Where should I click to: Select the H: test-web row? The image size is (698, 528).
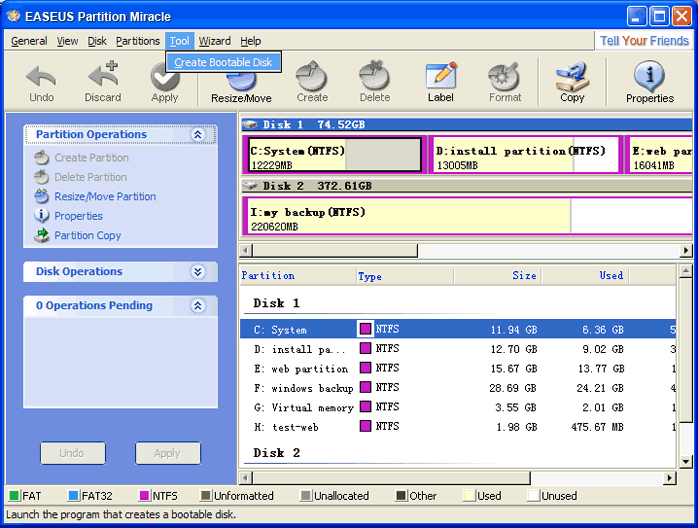click(458, 427)
